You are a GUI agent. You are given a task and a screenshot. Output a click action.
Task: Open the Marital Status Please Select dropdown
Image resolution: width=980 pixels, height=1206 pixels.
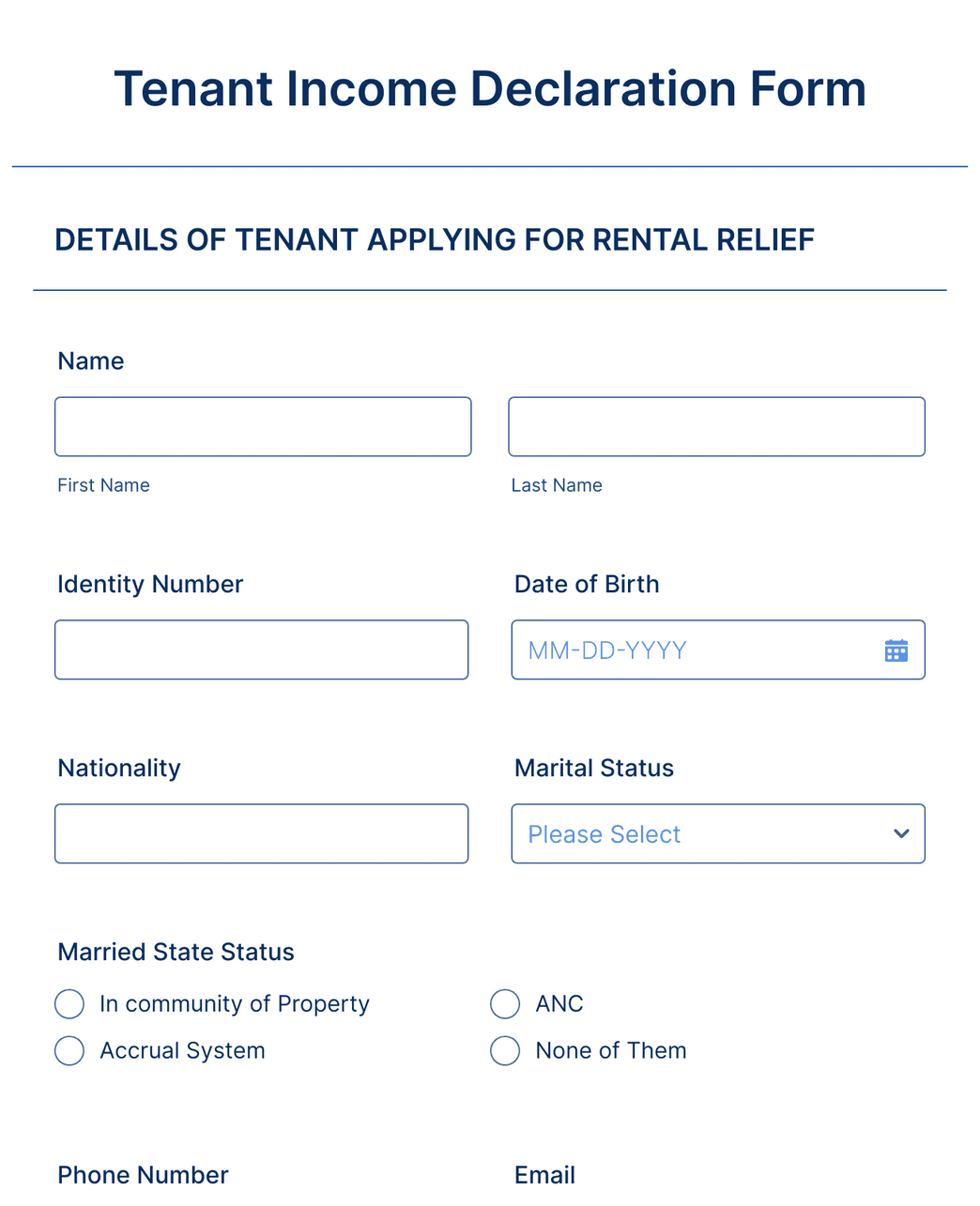pyautogui.click(x=717, y=833)
